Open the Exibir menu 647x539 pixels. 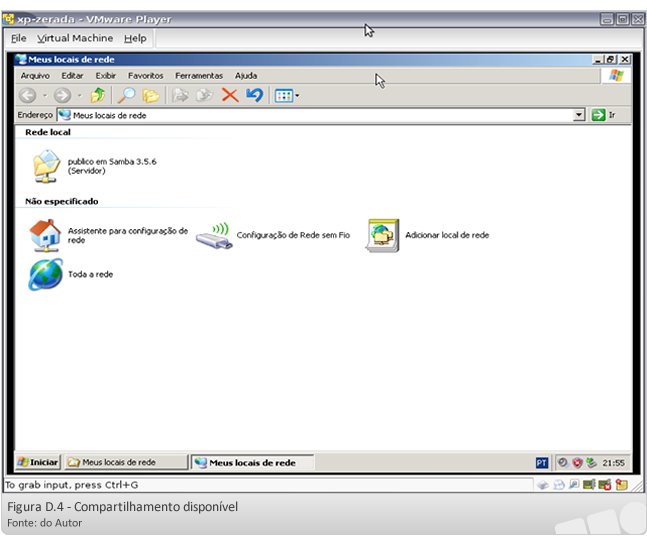point(106,76)
